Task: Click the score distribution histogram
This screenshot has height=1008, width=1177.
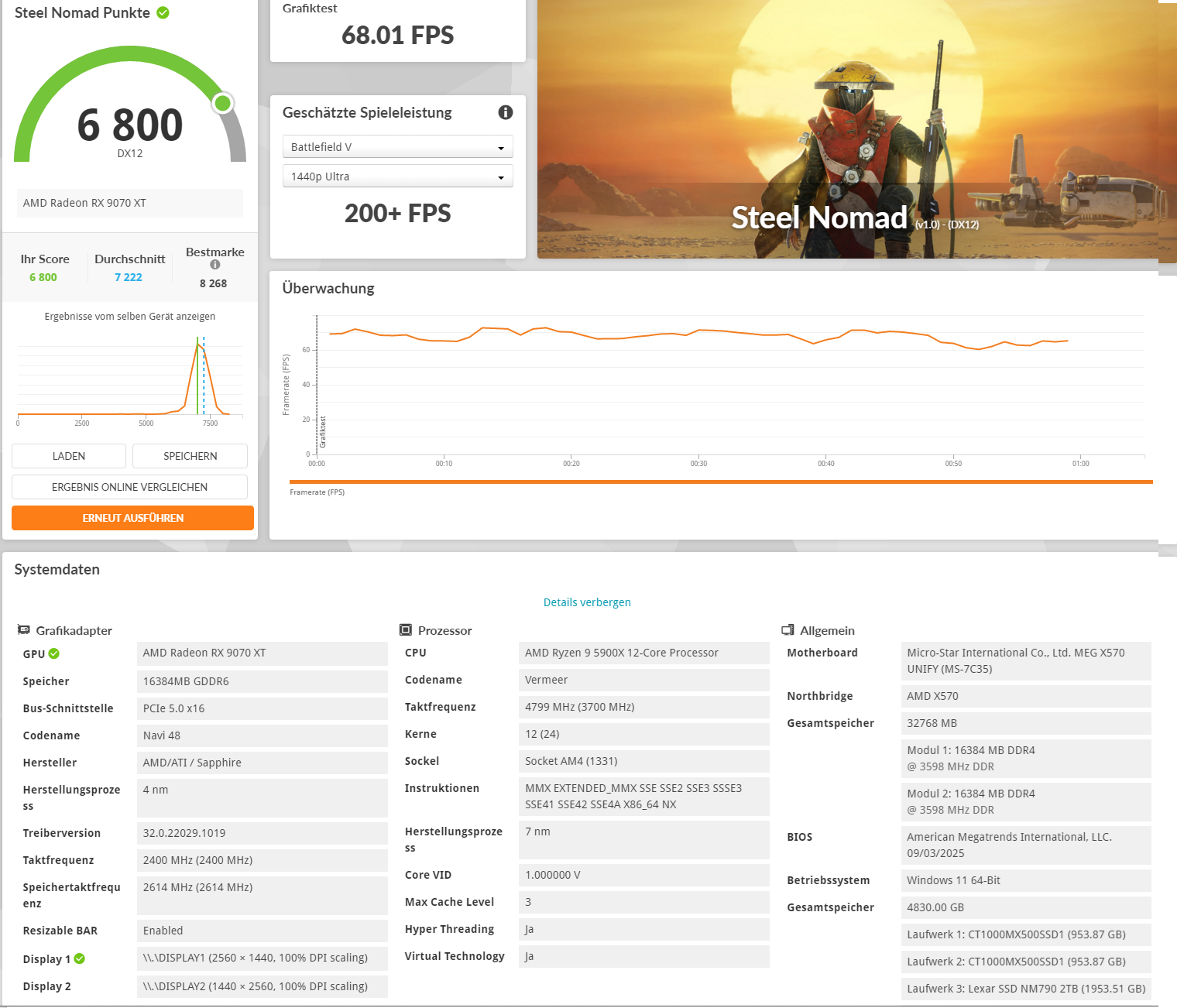Action: tap(129, 375)
